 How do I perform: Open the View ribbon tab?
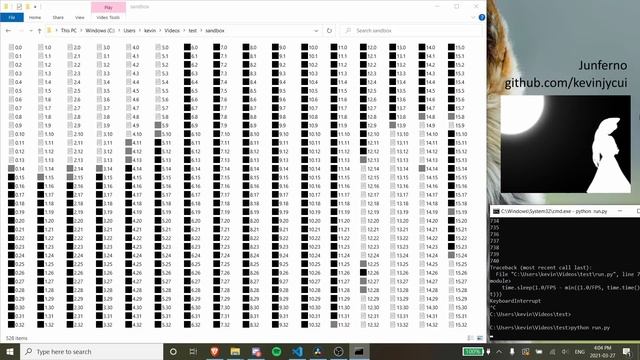tap(80, 18)
